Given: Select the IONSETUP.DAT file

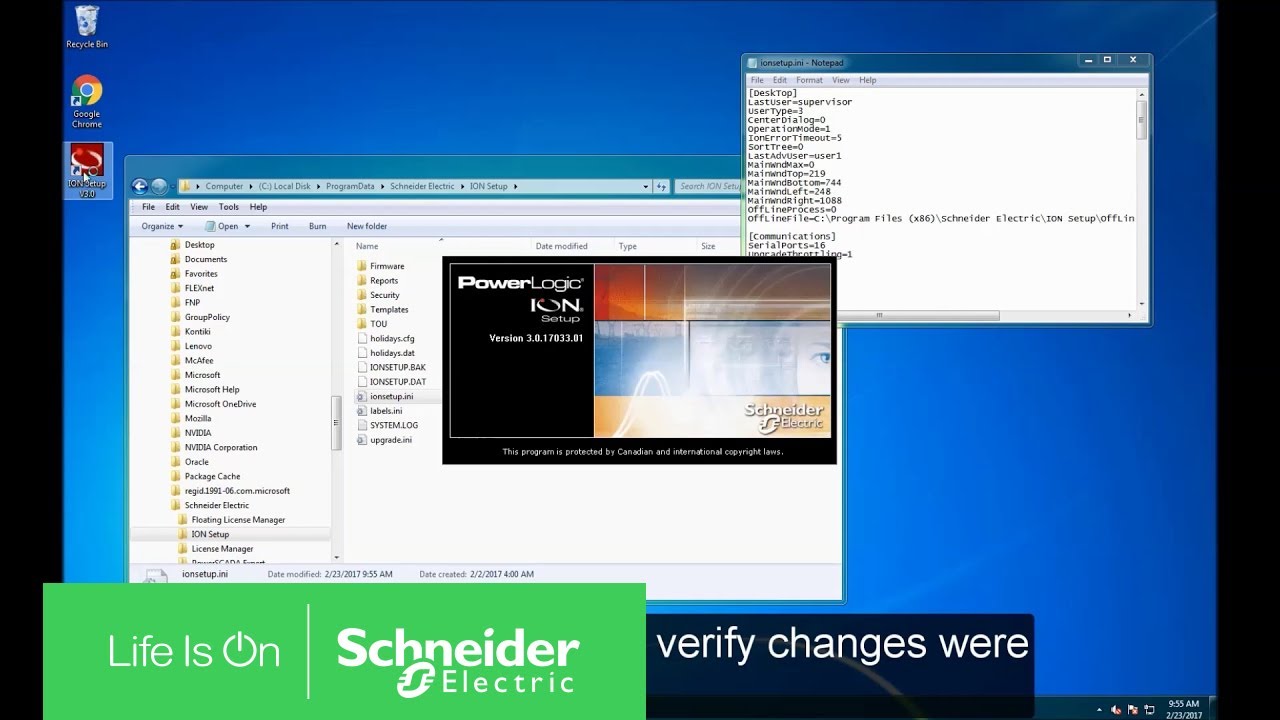Looking at the screenshot, I should [x=391, y=382].
